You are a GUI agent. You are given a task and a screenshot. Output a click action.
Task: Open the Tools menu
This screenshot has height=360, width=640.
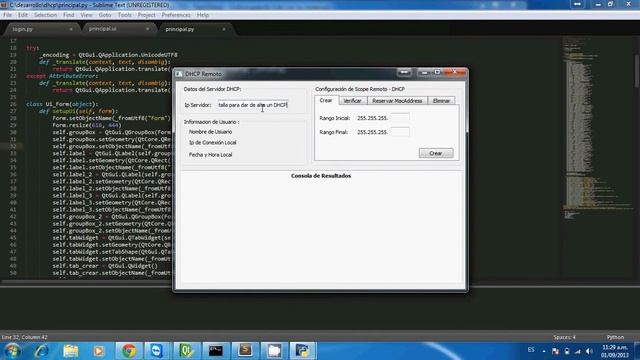click(124, 15)
